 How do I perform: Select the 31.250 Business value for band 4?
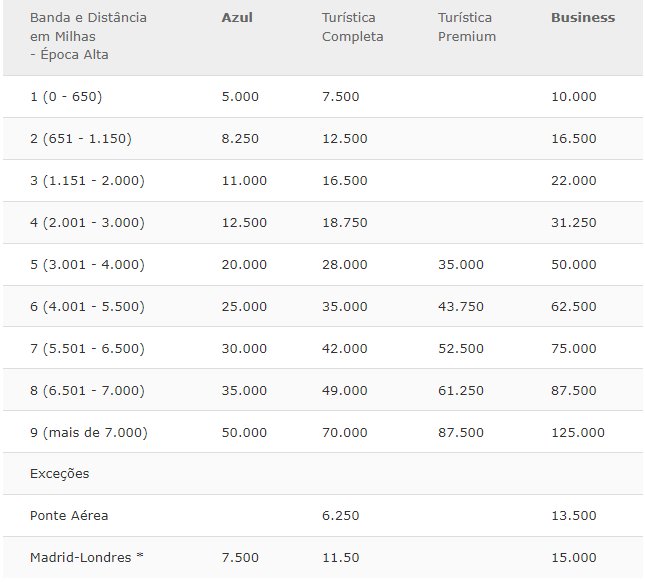(574, 223)
